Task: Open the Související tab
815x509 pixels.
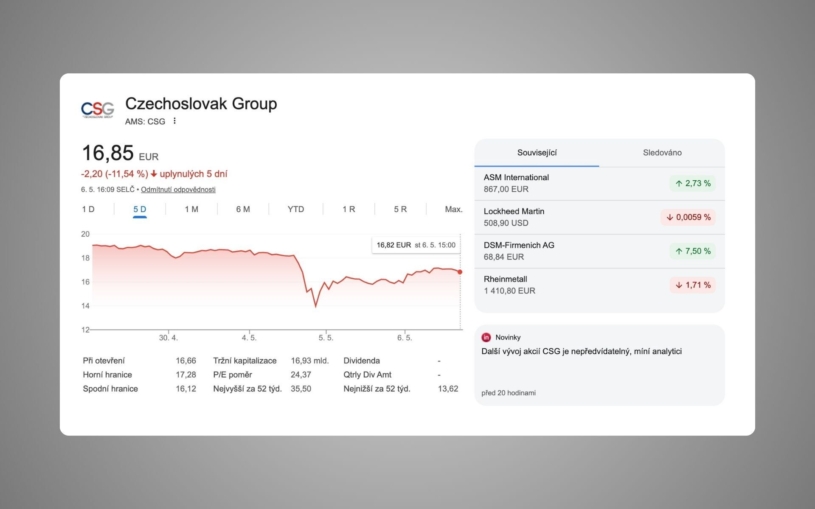Action: tap(537, 152)
